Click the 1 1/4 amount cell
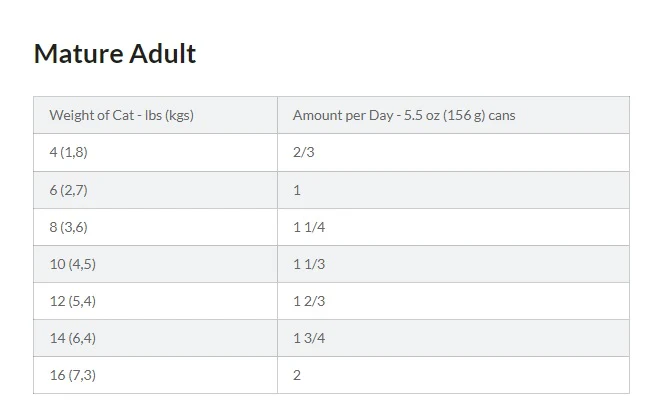 tap(453, 227)
